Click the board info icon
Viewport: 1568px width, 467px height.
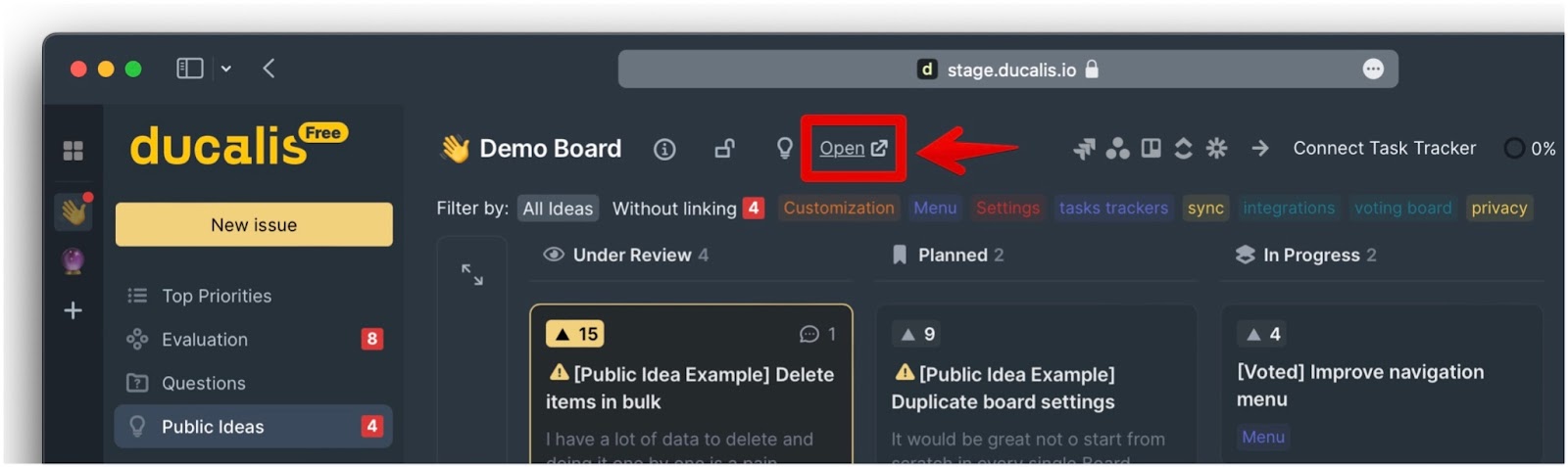click(664, 149)
